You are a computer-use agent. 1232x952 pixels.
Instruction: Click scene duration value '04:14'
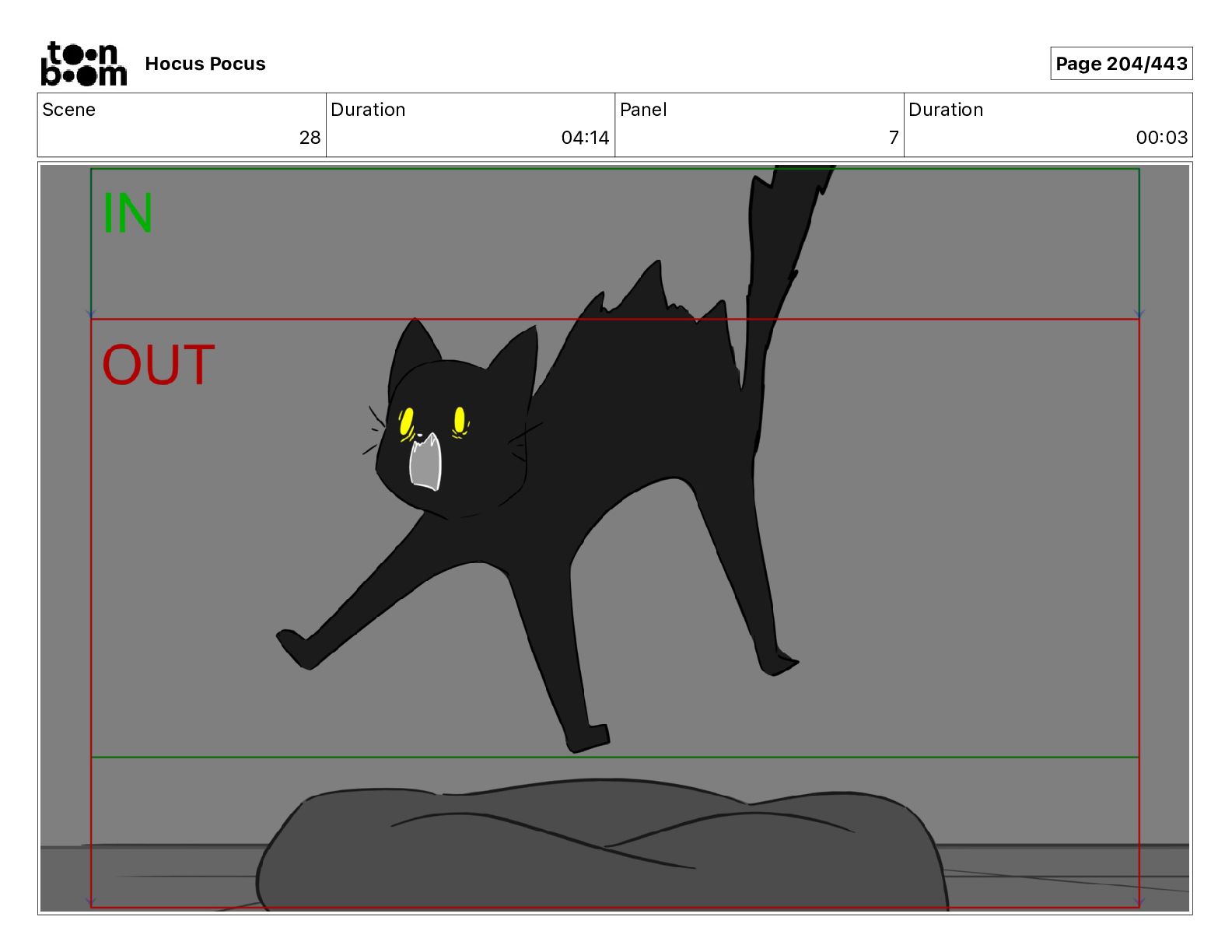pos(585,138)
